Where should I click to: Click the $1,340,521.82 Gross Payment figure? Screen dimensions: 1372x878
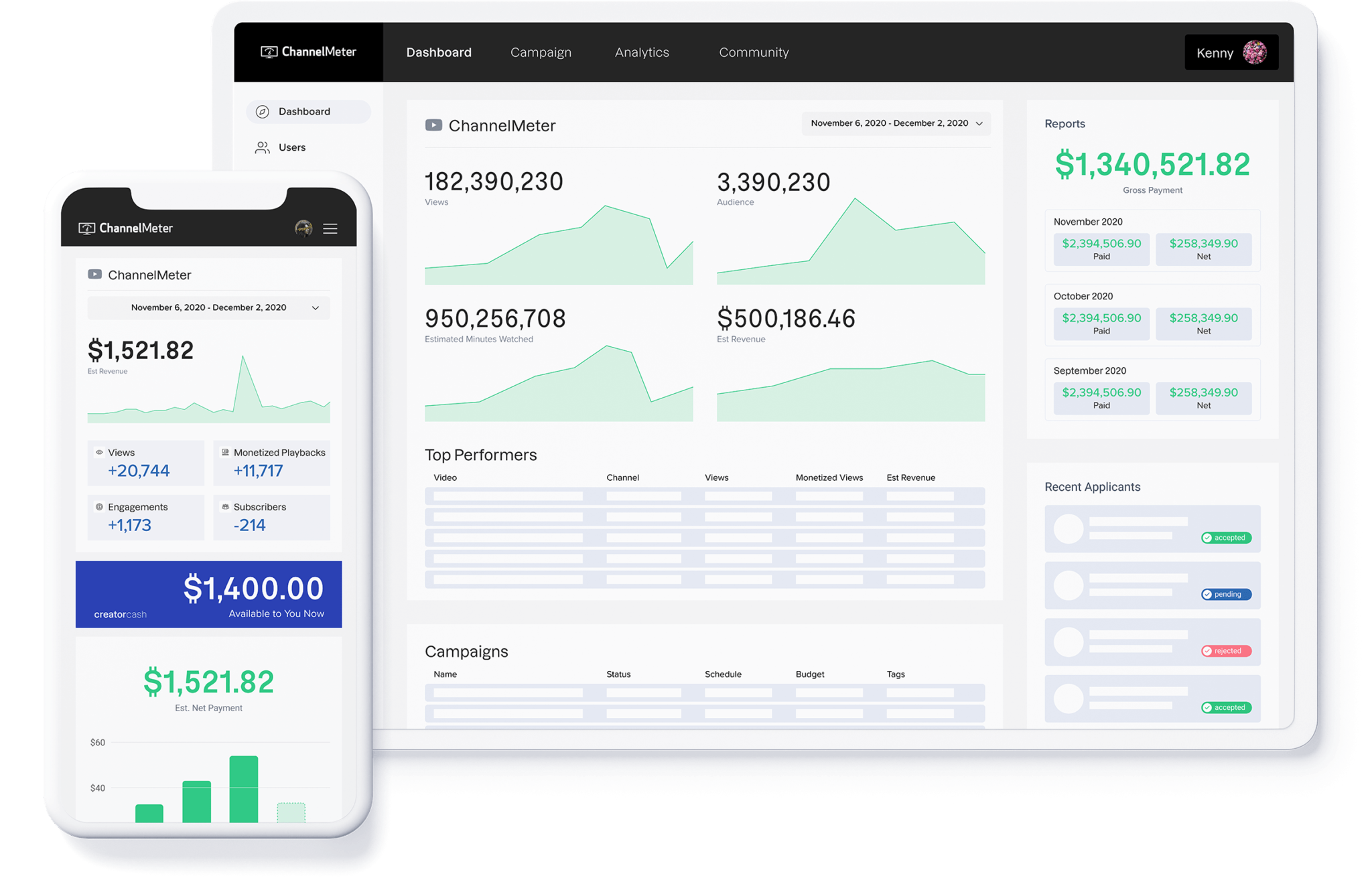[x=1152, y=164]
